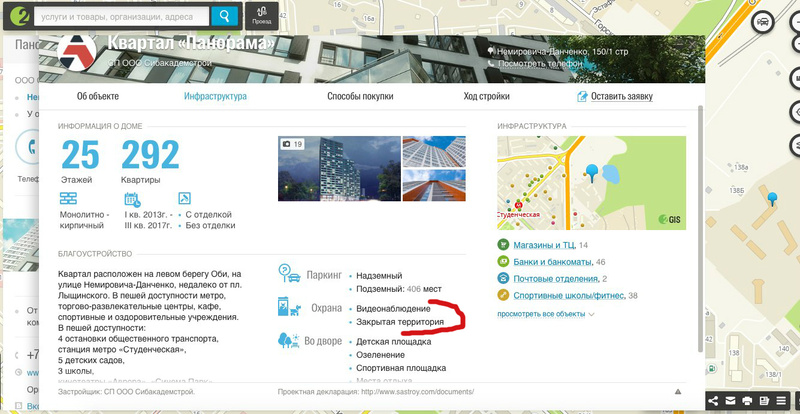This screenshot has width=800, height=414.
Task: Click the Оставить заявку link
Action: [621, 96]
